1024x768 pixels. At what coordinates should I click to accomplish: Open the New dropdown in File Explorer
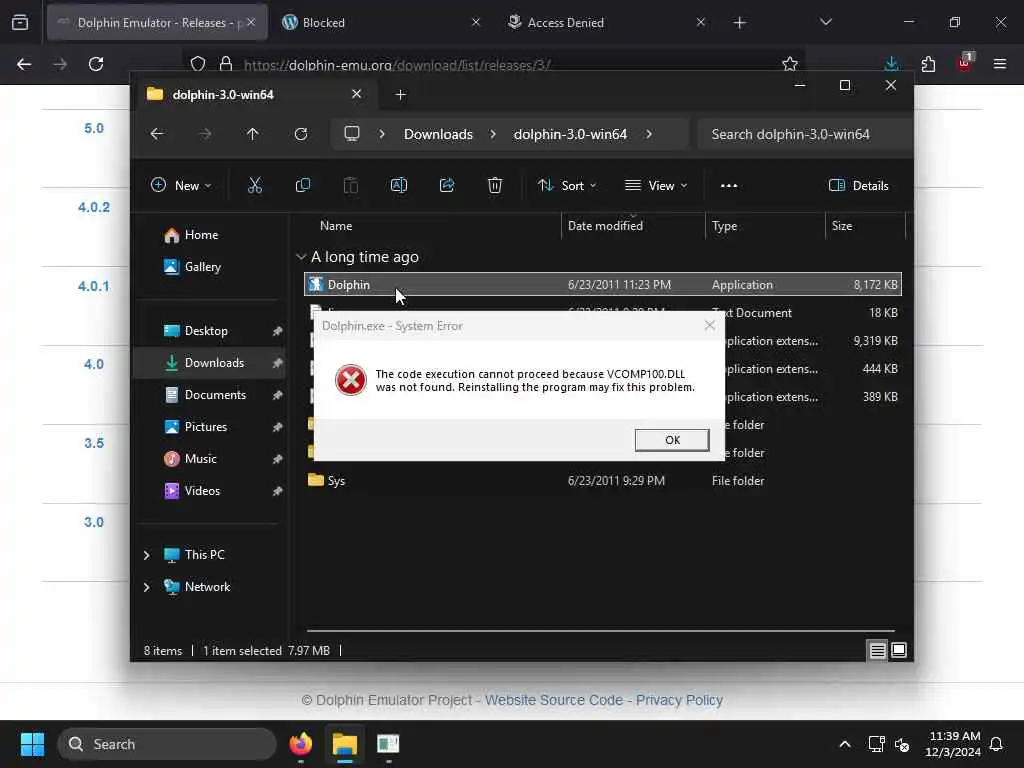click(x=181, y=185)
